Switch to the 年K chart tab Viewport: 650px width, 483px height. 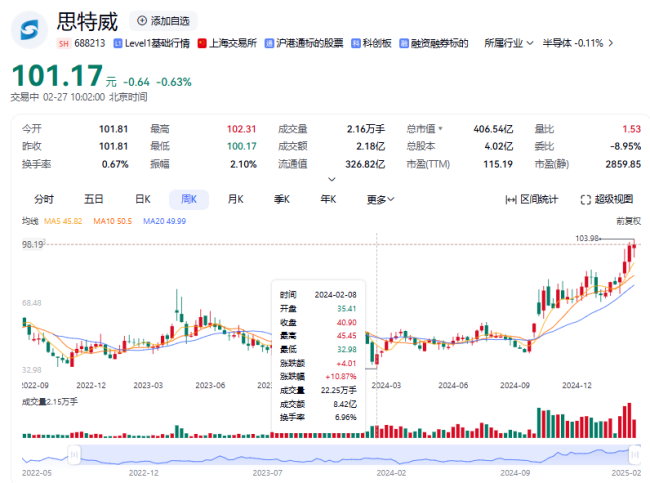tap(328, 199)
